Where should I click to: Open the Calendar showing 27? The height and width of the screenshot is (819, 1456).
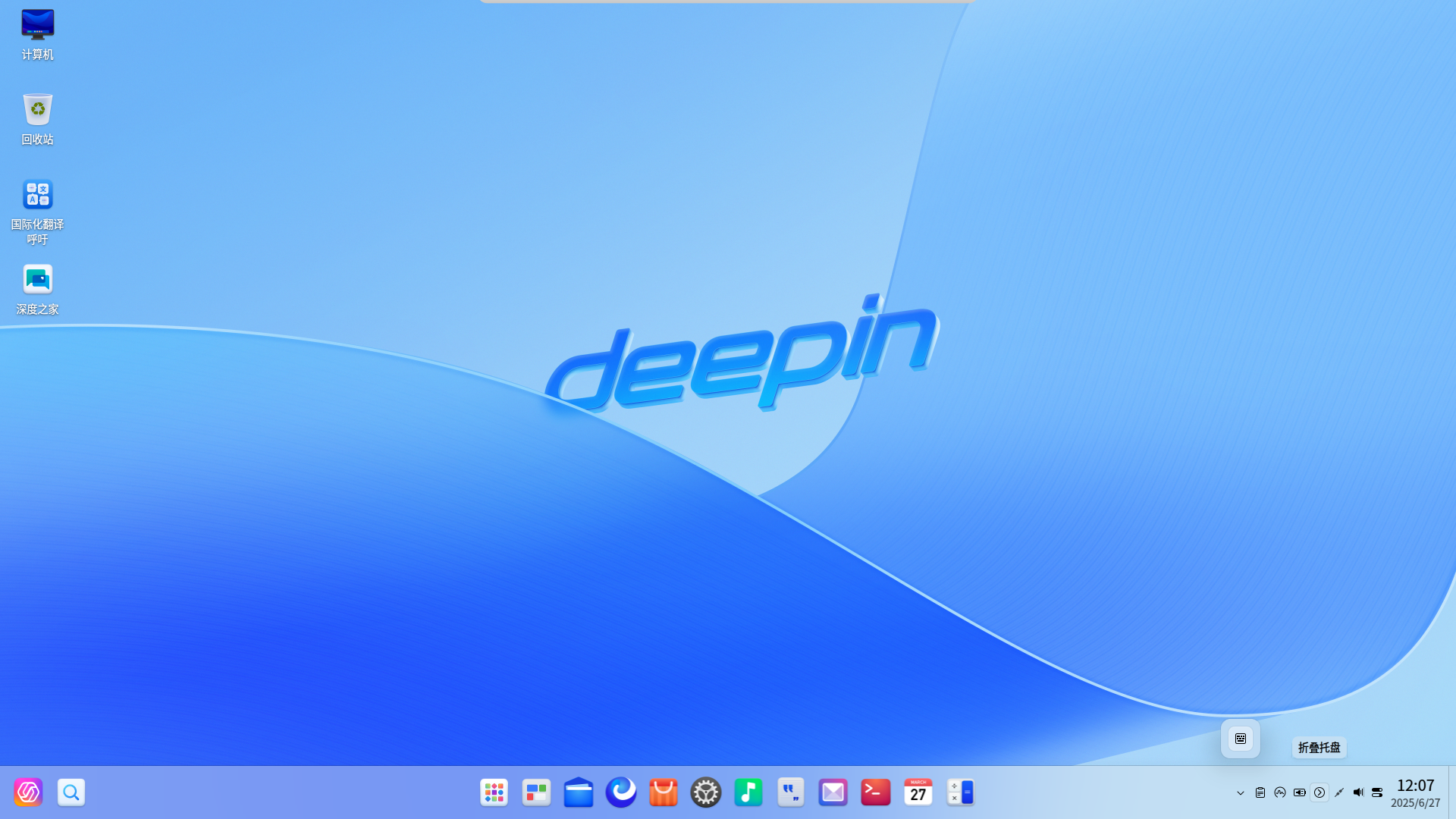[x=918, y=792]
